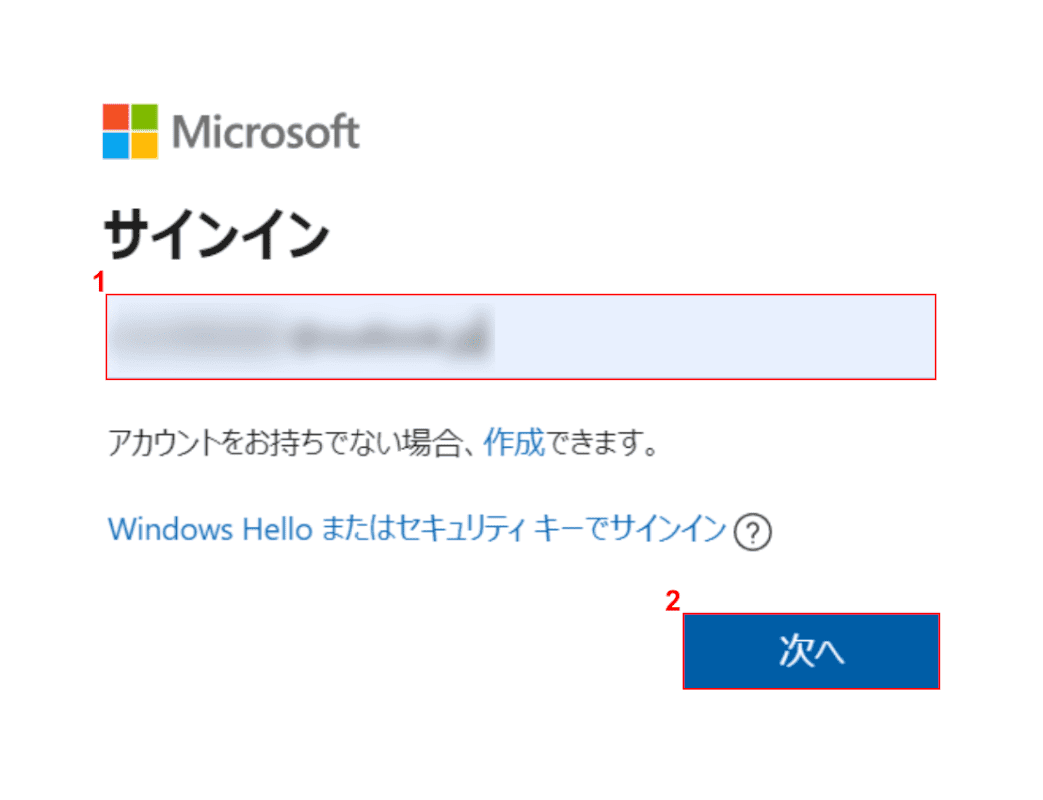1043x800 pixels.
Task: Open the 作成 account creation link
Action: pos(514,442)
